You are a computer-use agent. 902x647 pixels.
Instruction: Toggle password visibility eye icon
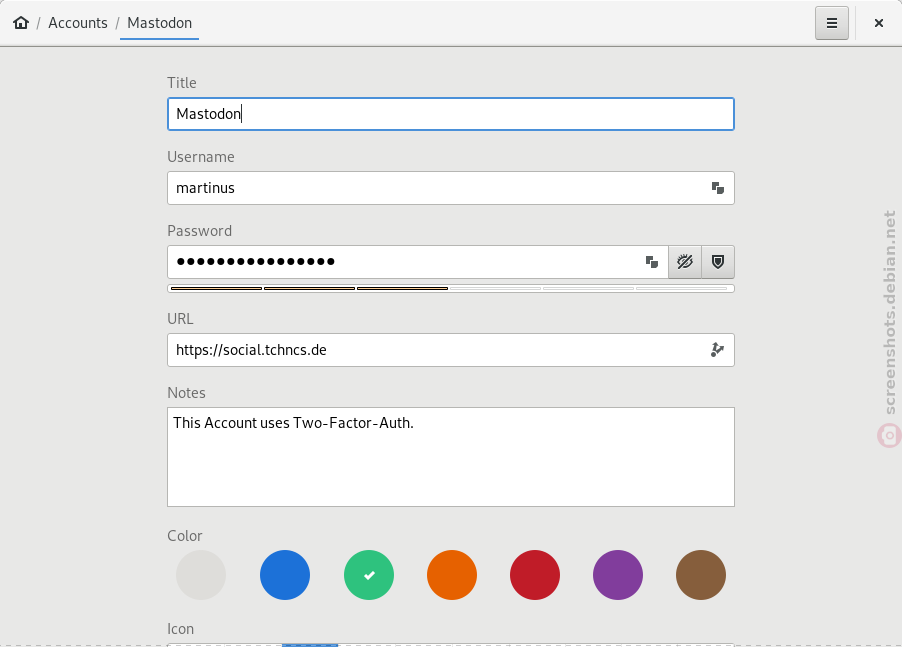[685, 262]
